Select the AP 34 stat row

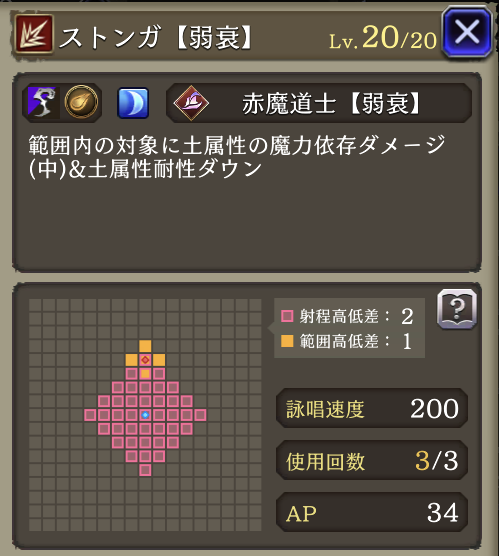(x=372, y=512)
